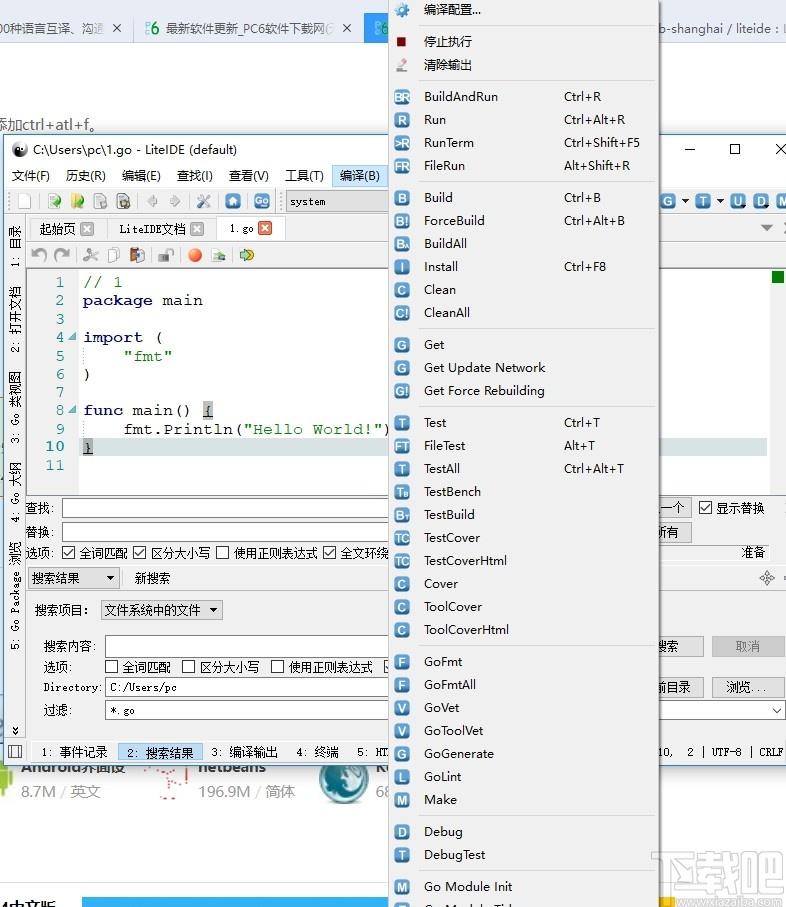Choose Get Update Network entry
786x907 pixels.
click(x=484, y=368)
